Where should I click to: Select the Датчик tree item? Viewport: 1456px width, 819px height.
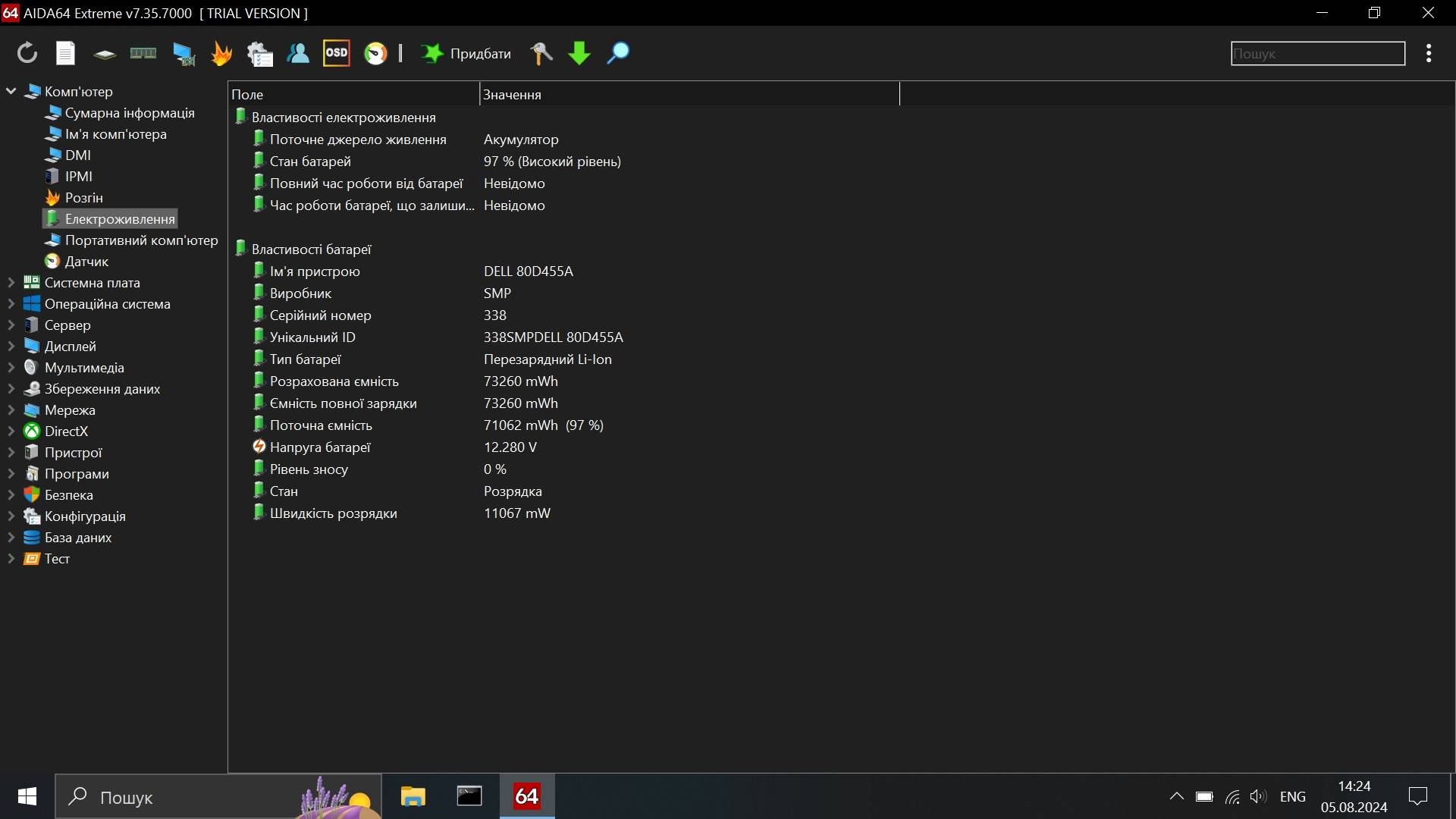pyautogui.click(x=86, y=262)
